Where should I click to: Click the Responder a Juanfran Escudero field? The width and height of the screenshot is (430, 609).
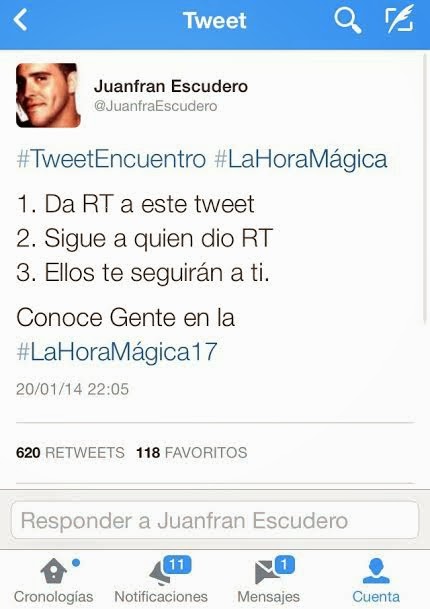[x=215, y=520]
